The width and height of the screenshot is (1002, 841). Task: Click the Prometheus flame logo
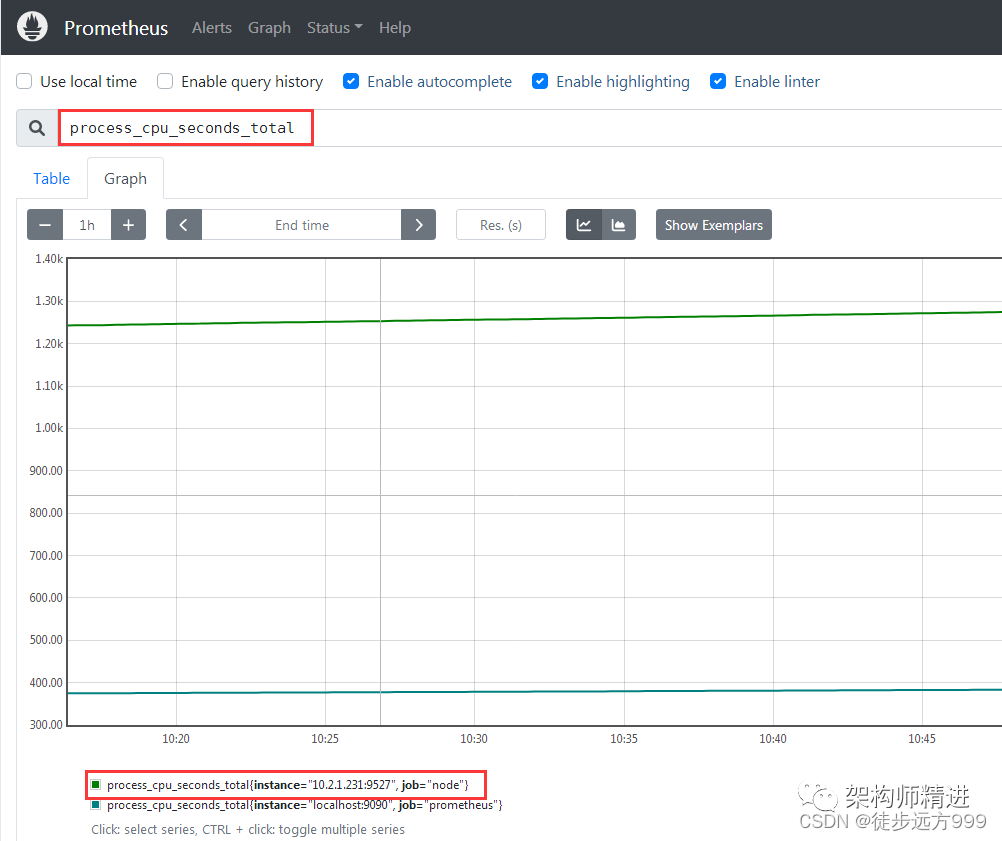click(32, 27)
